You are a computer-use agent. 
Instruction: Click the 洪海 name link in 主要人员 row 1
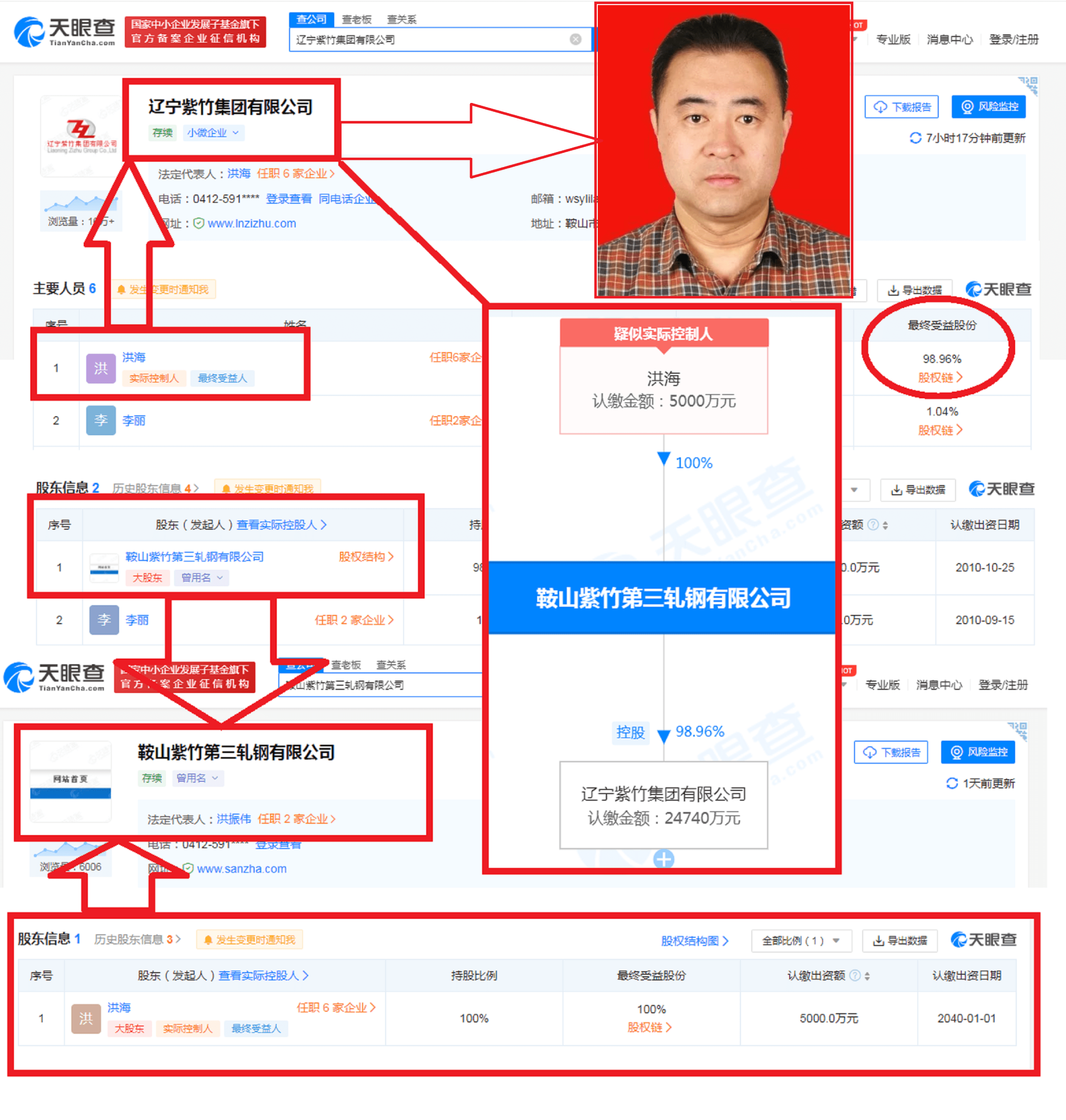point(134,357)
